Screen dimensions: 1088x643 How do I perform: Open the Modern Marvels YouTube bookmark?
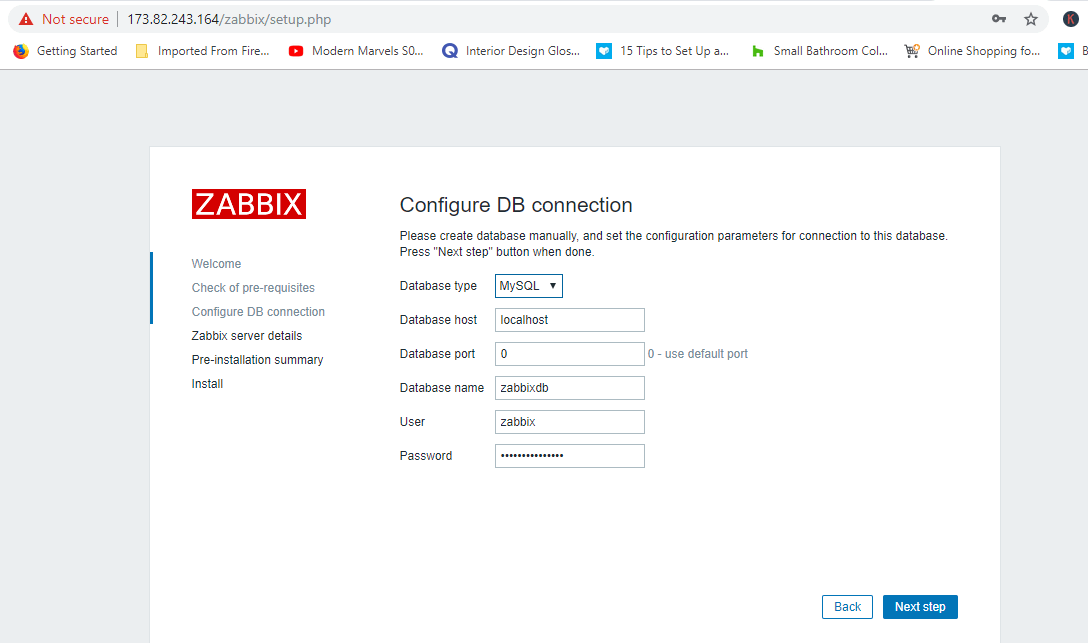click(356, 51)
